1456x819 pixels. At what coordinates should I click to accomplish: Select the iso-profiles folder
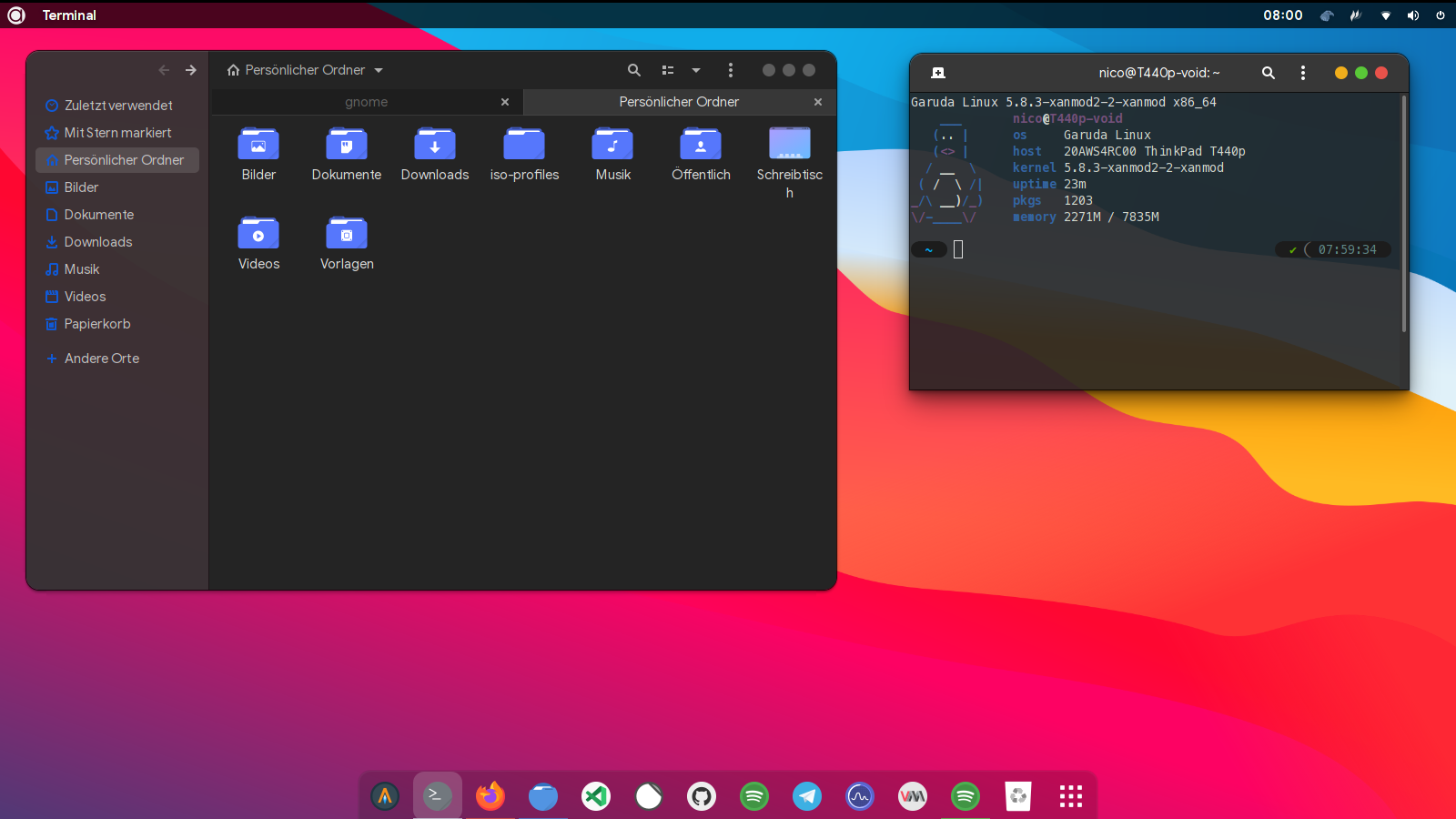(x=524, y=155)
